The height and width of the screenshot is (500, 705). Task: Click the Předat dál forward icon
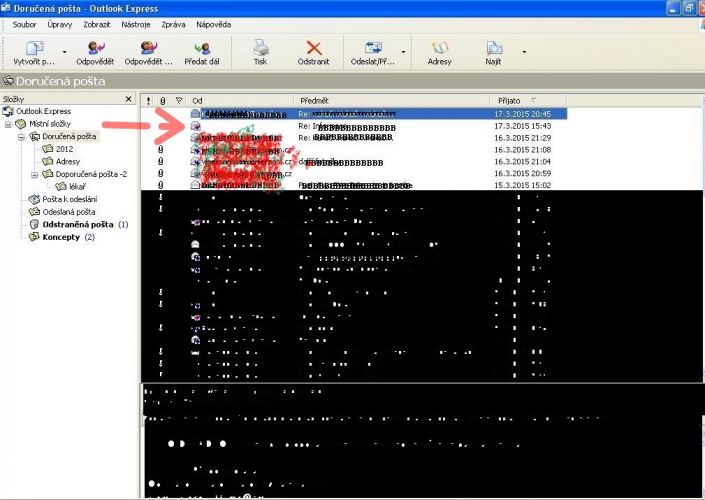202,48
